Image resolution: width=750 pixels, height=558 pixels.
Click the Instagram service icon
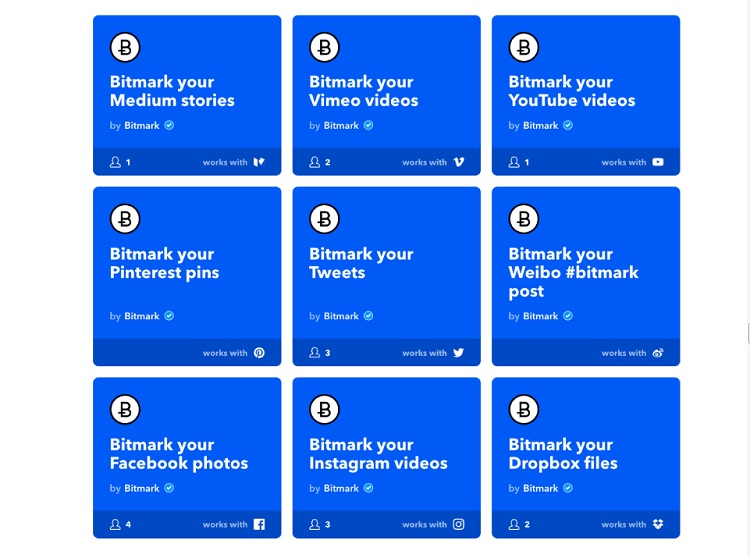click(458, 525)
